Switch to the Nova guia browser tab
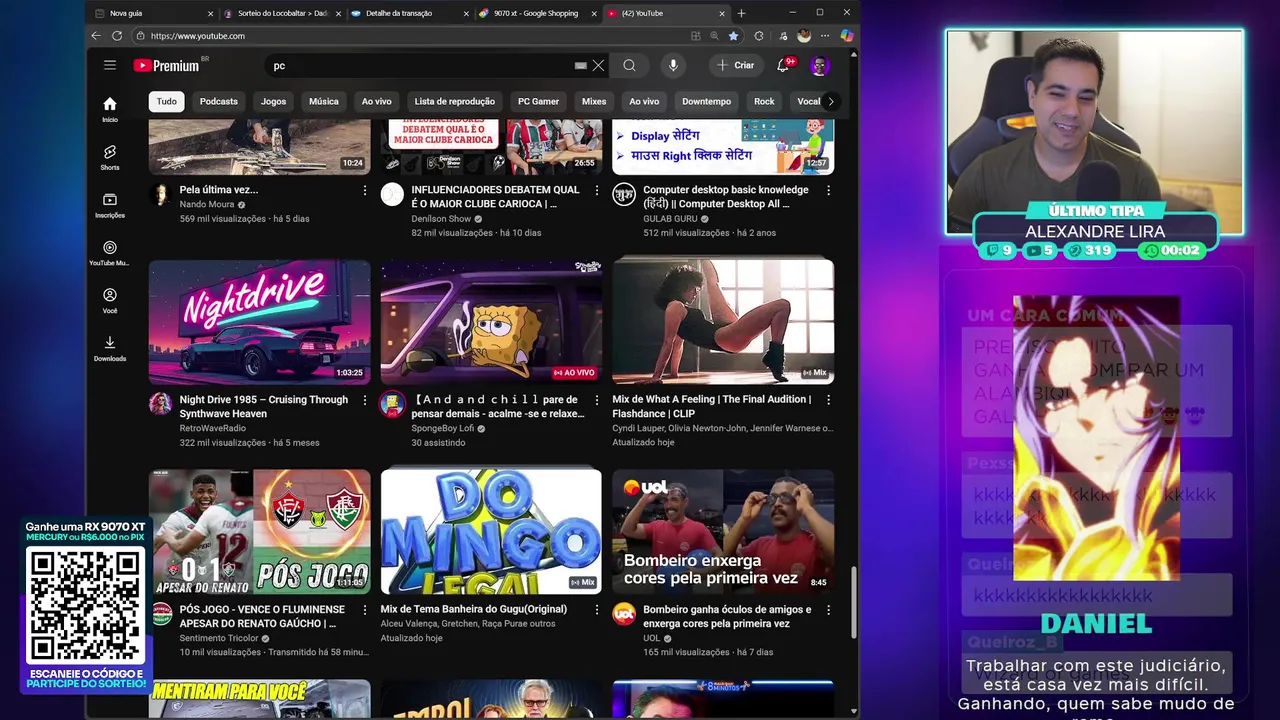1280x720 pixels. (x=152, y=13)
